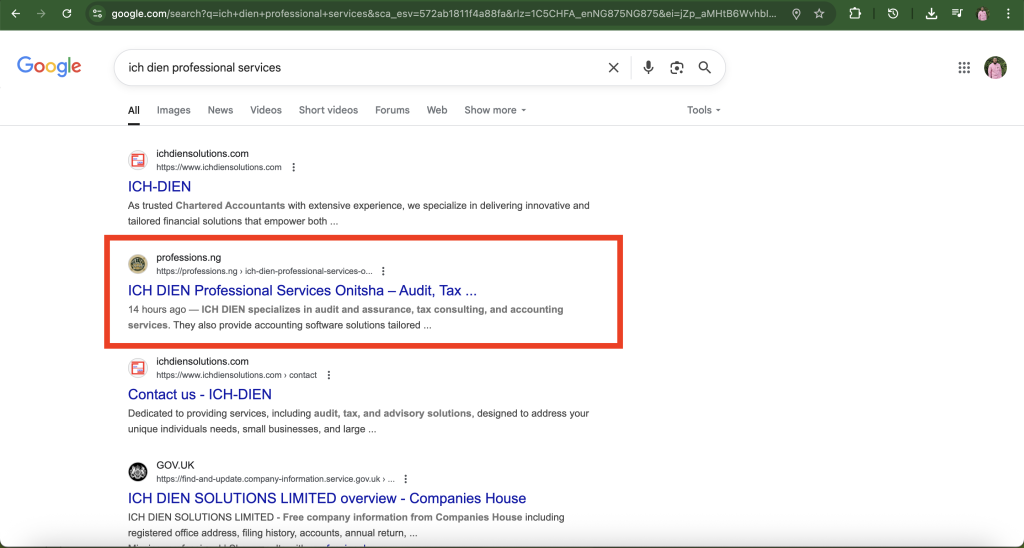Expand the Show more filters dropdown
This screenshot has height=548, width=1024.
495,110
